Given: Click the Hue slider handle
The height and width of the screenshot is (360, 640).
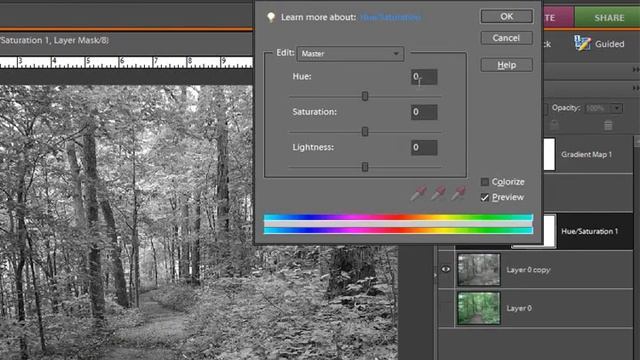Looking at the screenshot, I should coord(365,96).
